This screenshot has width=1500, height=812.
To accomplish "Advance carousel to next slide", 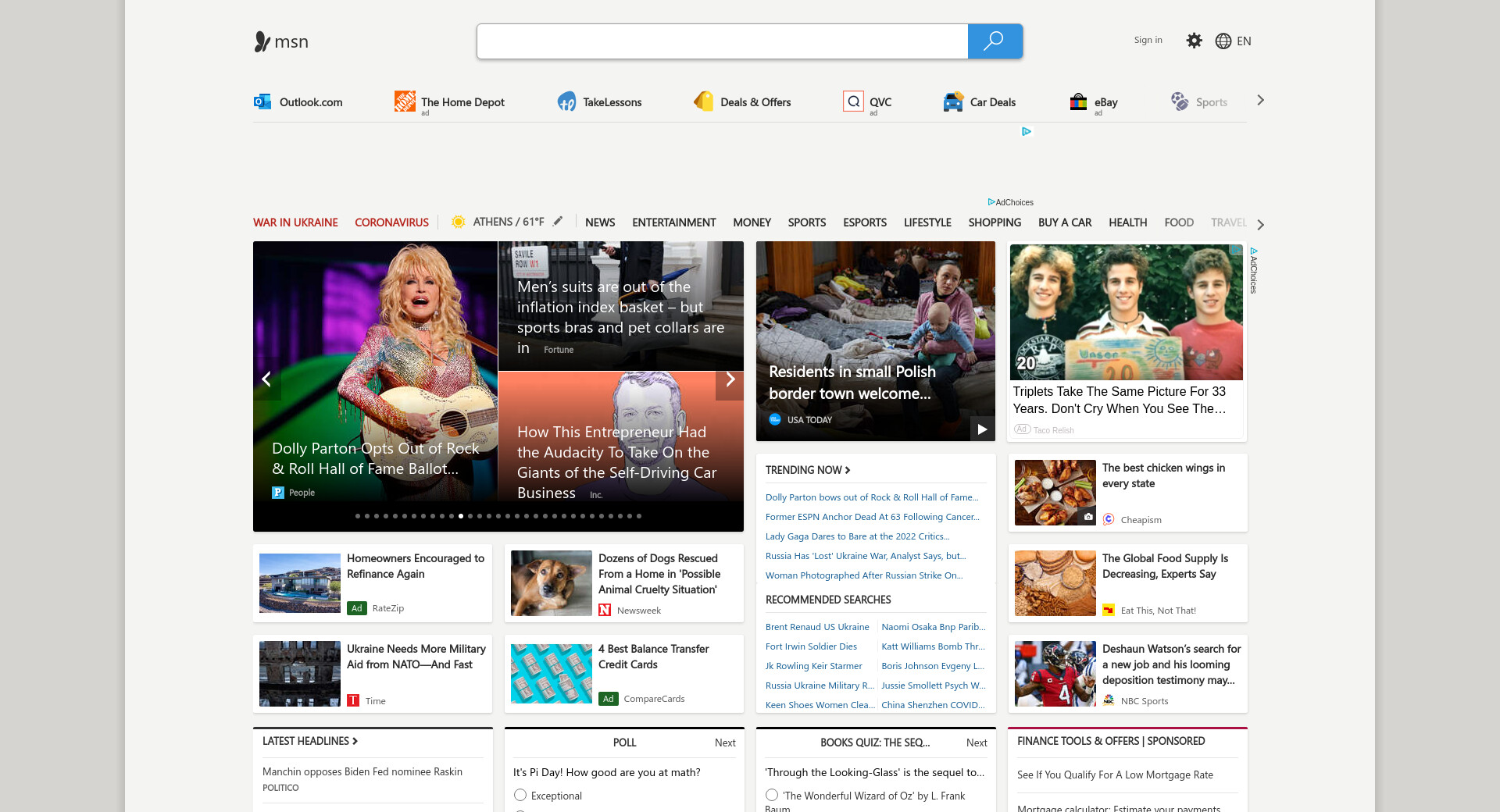I will point(730,379).
